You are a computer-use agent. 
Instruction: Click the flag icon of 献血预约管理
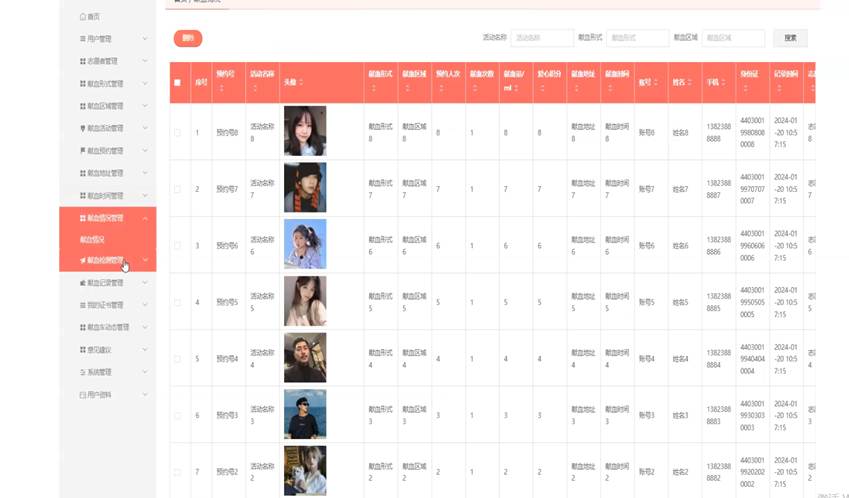[x=83, y=150]
